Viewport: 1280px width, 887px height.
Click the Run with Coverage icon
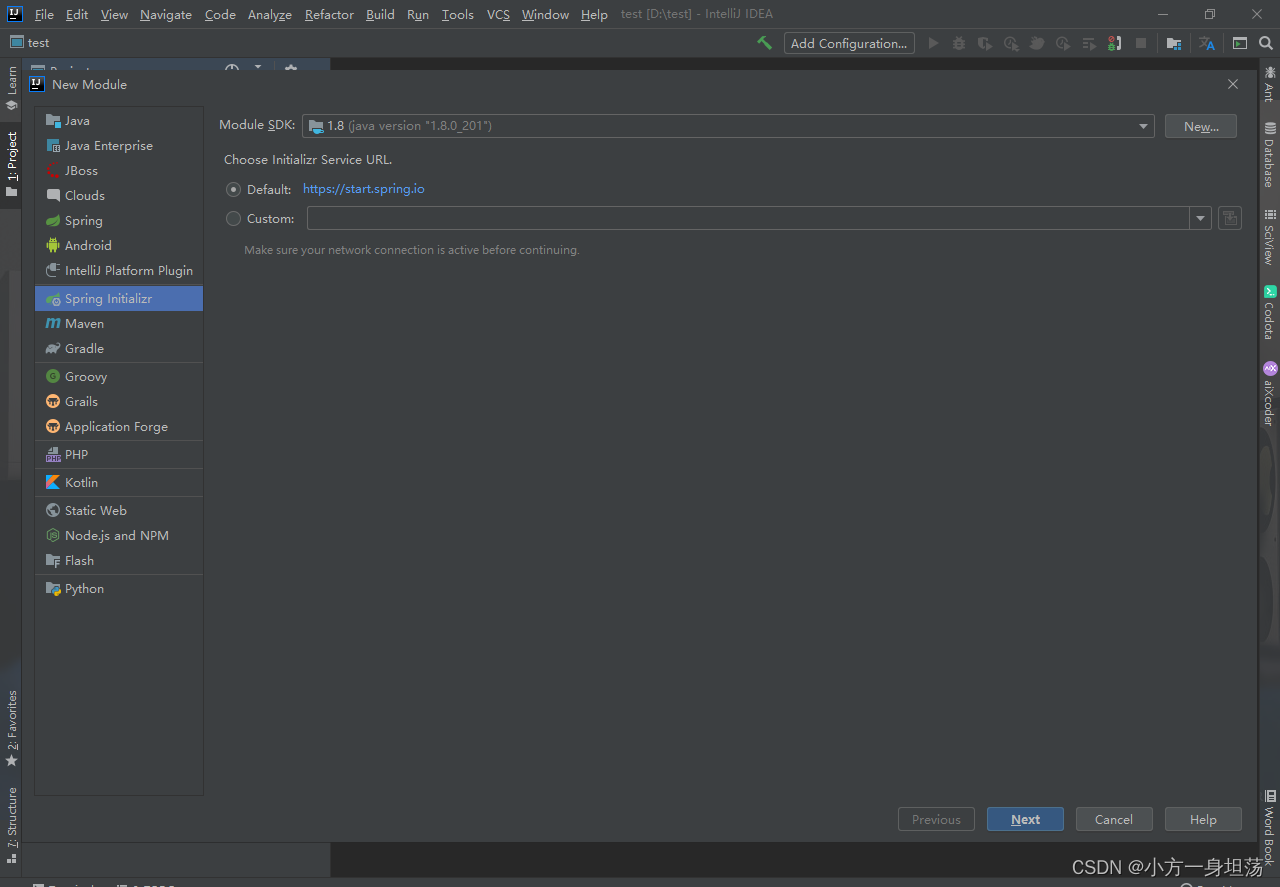985,43
